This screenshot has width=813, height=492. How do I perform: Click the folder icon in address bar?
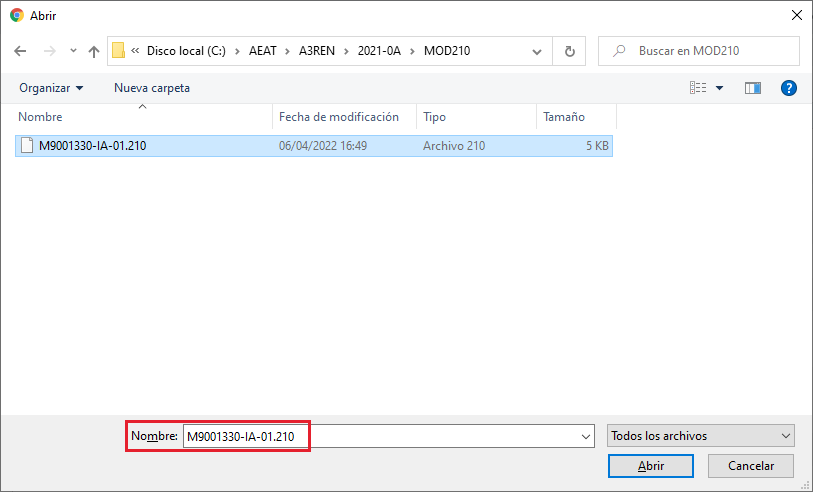119,50
